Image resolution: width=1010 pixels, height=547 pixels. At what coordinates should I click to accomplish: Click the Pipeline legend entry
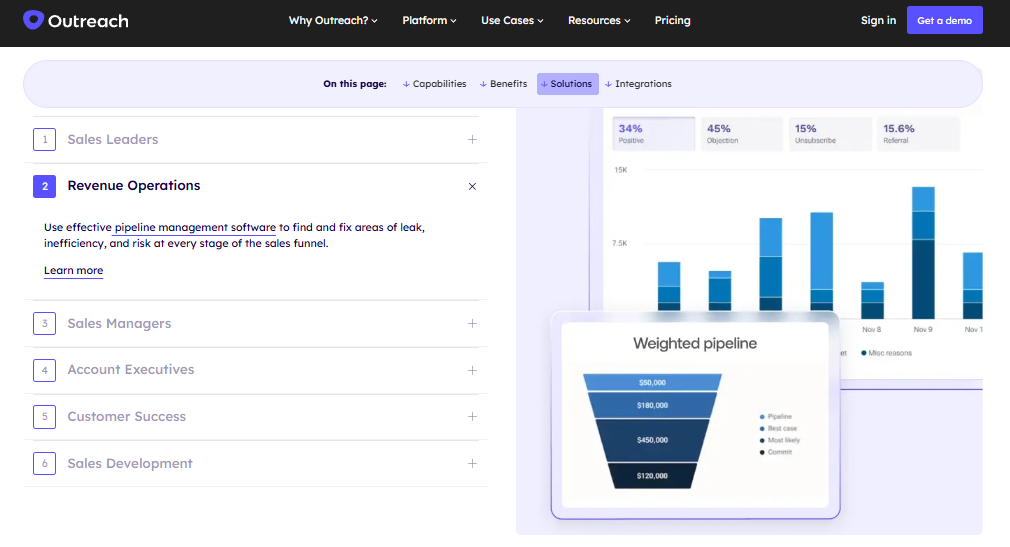(776, 417)
